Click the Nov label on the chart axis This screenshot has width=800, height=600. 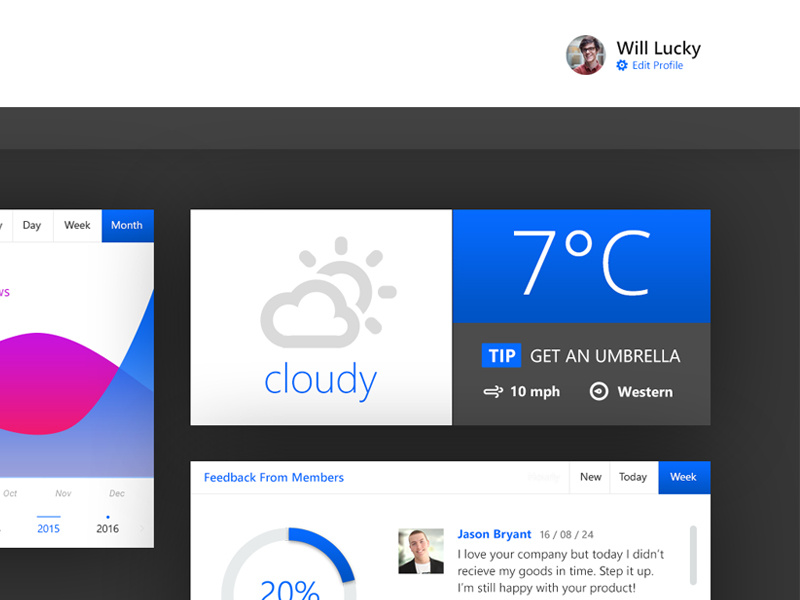pos(63,493)
